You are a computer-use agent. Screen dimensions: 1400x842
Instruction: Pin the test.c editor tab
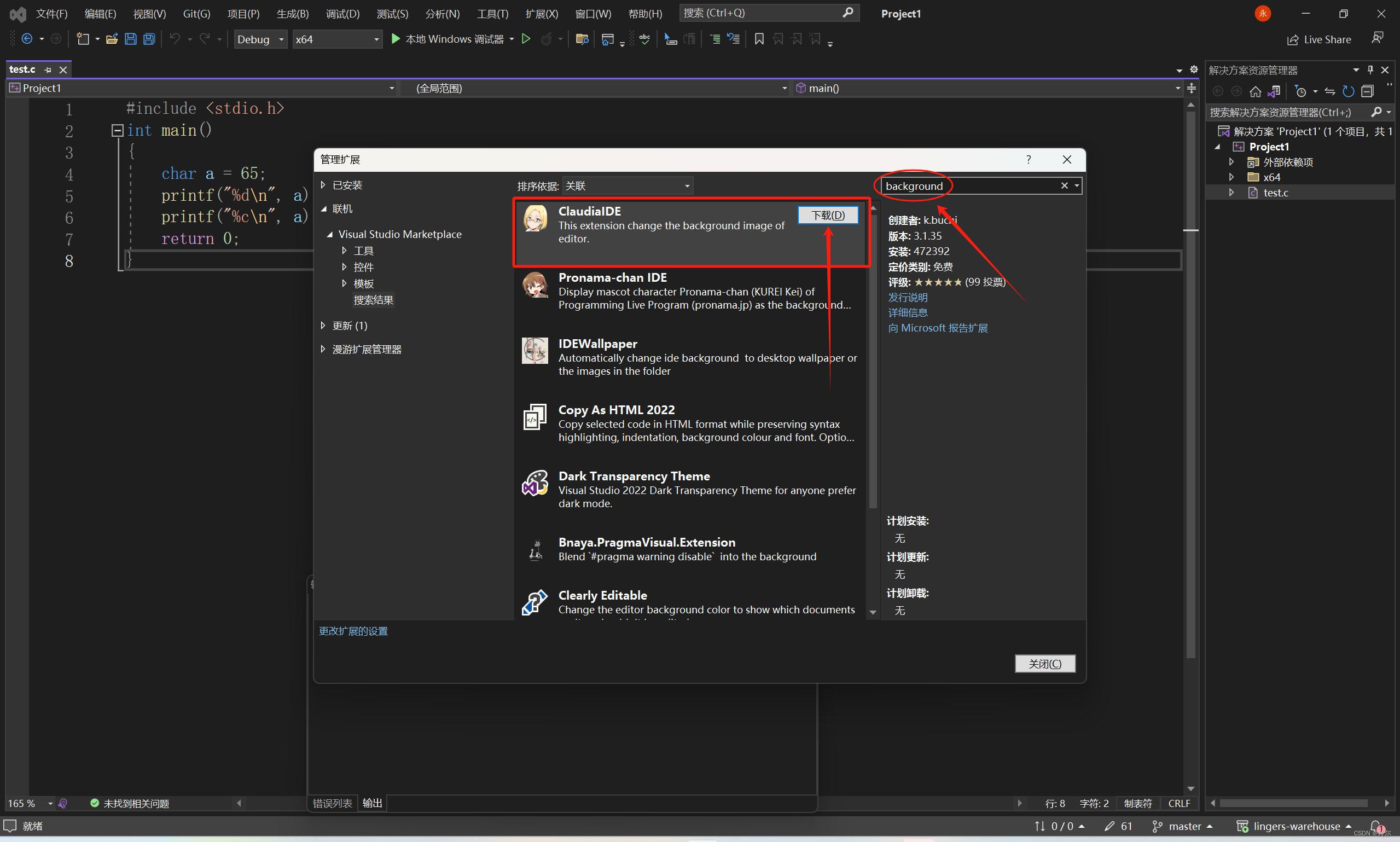pos(48,69)
